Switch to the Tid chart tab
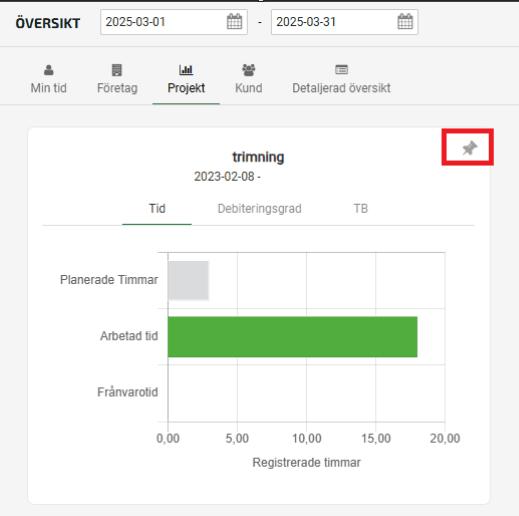 (x=157, y=209)
